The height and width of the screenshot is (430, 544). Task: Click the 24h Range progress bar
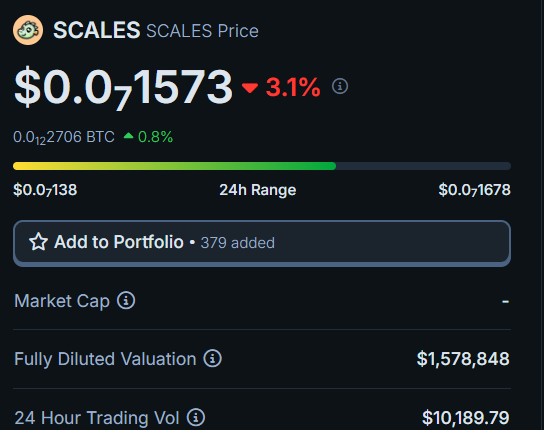click(x=262, y=166)
